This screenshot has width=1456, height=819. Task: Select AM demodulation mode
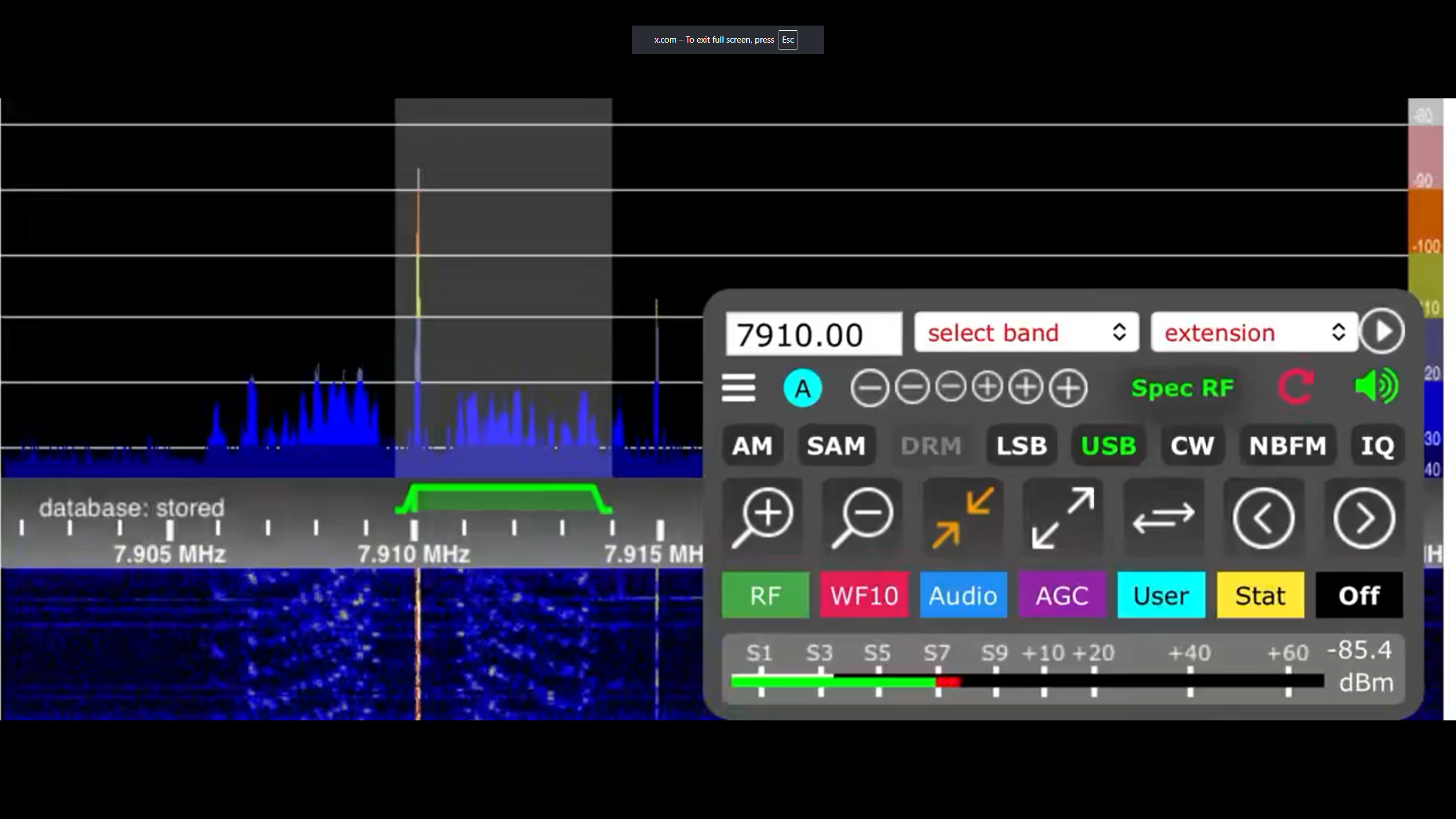click(752, 446)
